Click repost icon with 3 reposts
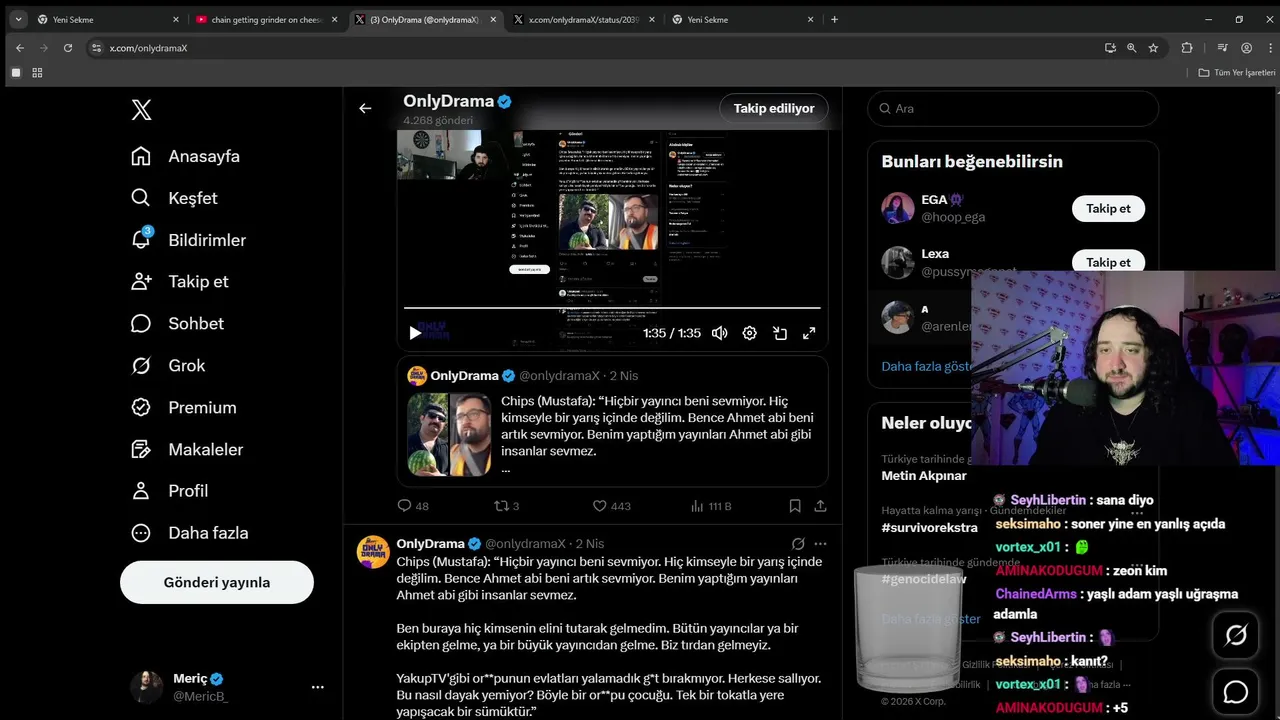The width and height of the screenshot is (1280, 720). pos(507,506)
